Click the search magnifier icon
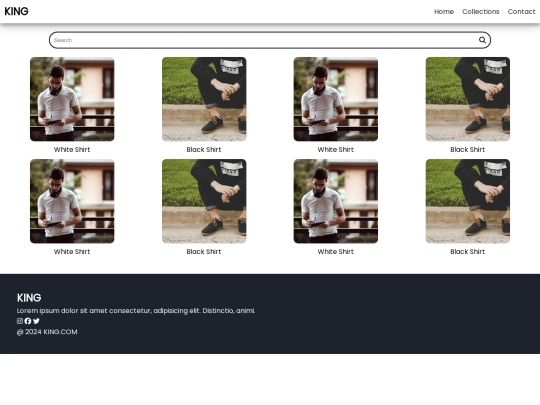This screenshot has height=405, width=540. click(482, 40)
